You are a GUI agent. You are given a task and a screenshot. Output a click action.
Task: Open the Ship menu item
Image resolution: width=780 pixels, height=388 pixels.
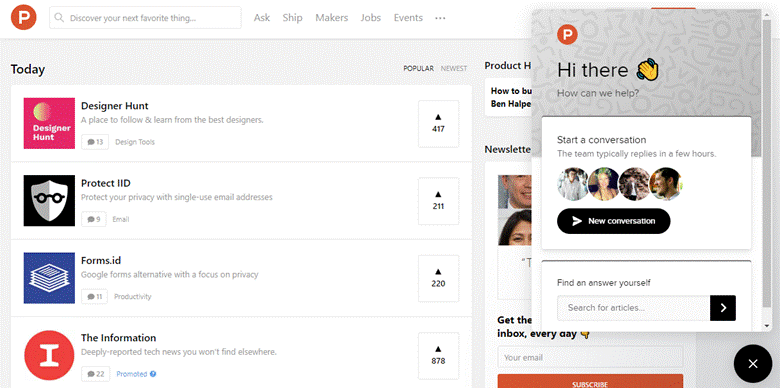[x=292, y=18]
